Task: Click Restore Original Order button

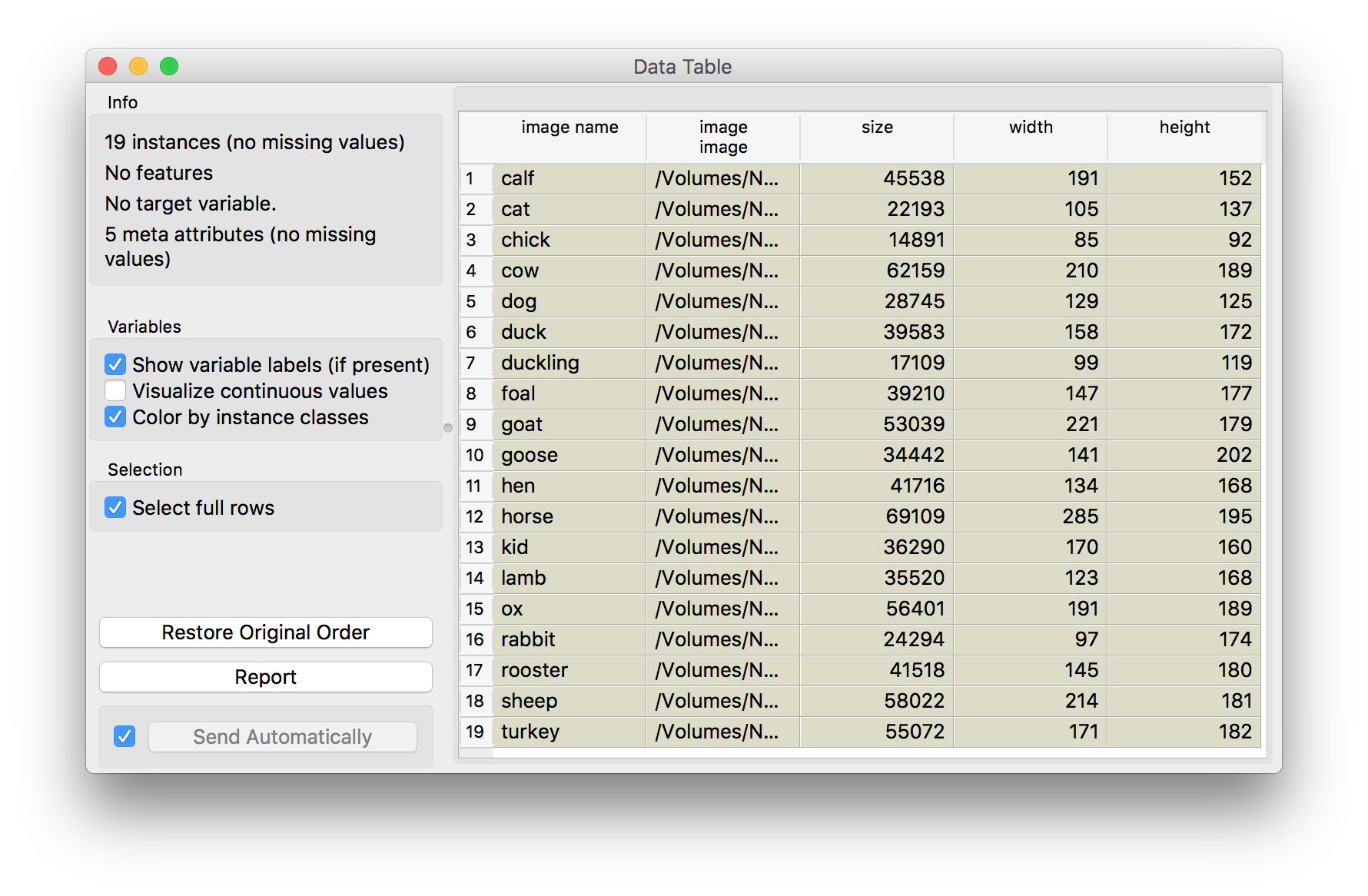Action: (265, 632)
